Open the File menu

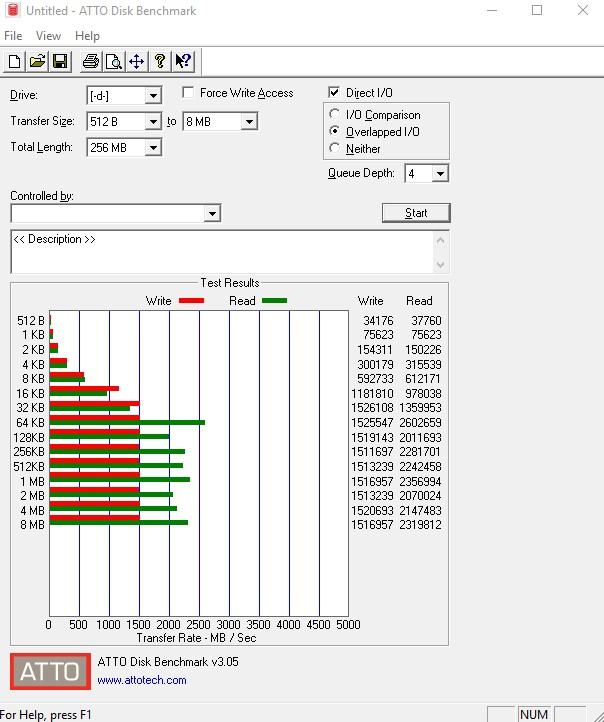click(13, 36)
